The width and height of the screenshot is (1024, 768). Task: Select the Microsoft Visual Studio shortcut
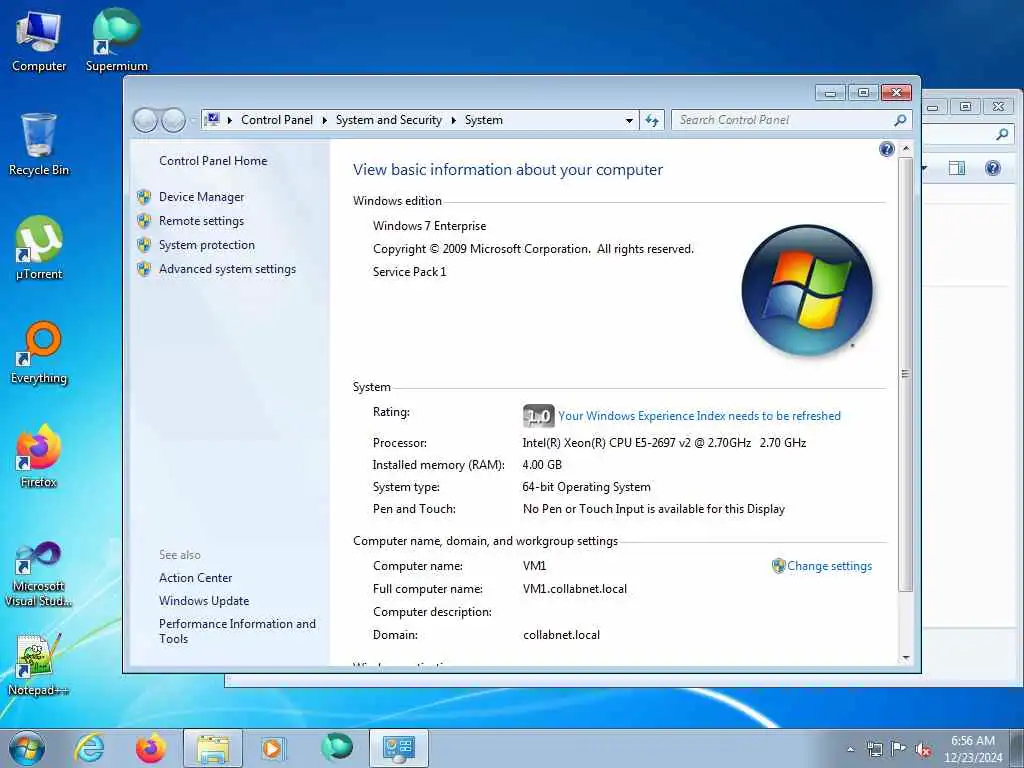(39, 575)
